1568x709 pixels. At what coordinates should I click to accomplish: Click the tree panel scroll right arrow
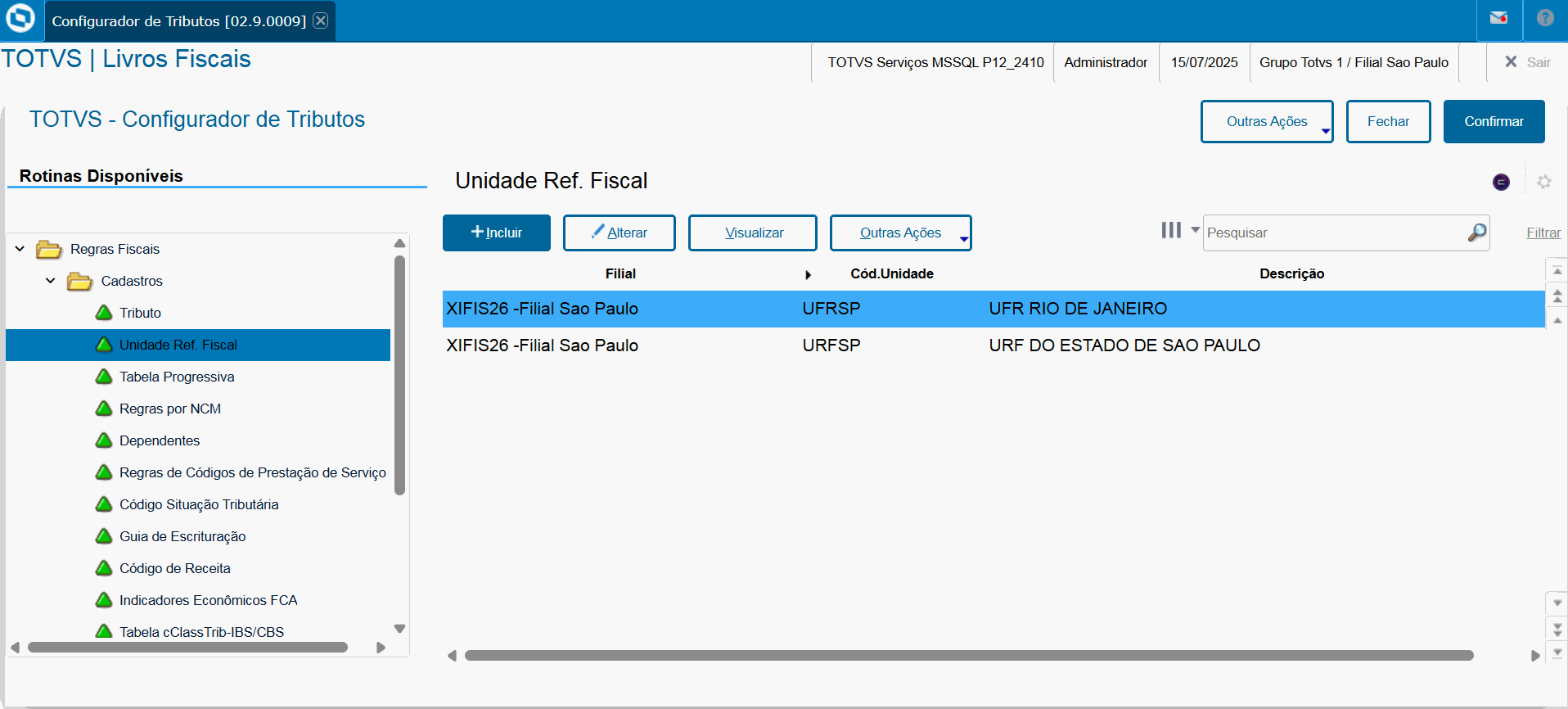click(x=381, y=648)
